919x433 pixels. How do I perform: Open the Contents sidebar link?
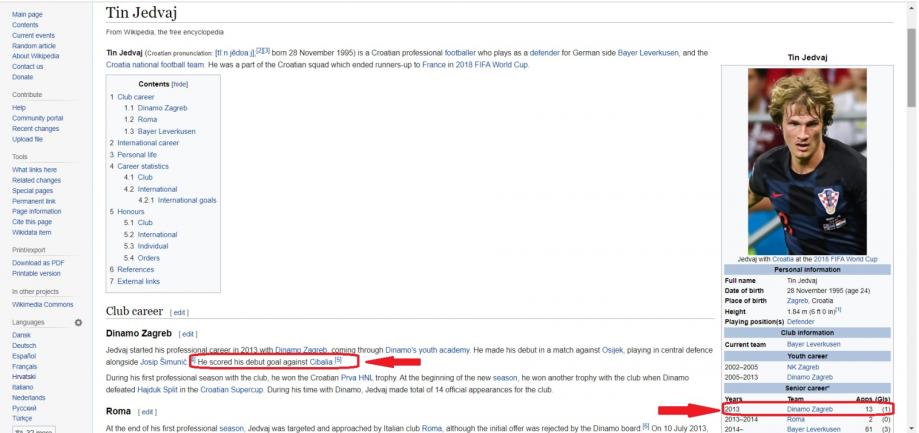click(x=25, y=25)
